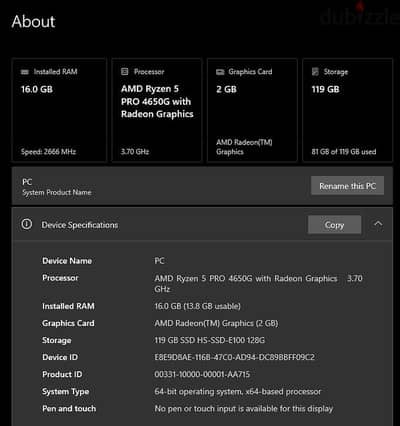This screenshot has height=426, width=400.
Task: Click the 'Device Name' label
Action: click(67, 261)
